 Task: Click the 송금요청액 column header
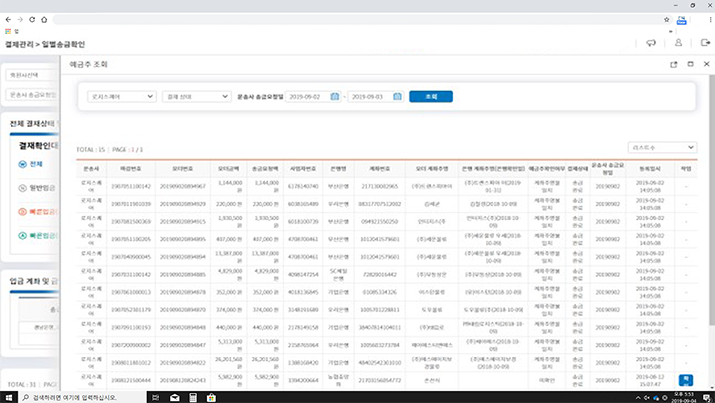pyautogui.click(x=265, y=169)
